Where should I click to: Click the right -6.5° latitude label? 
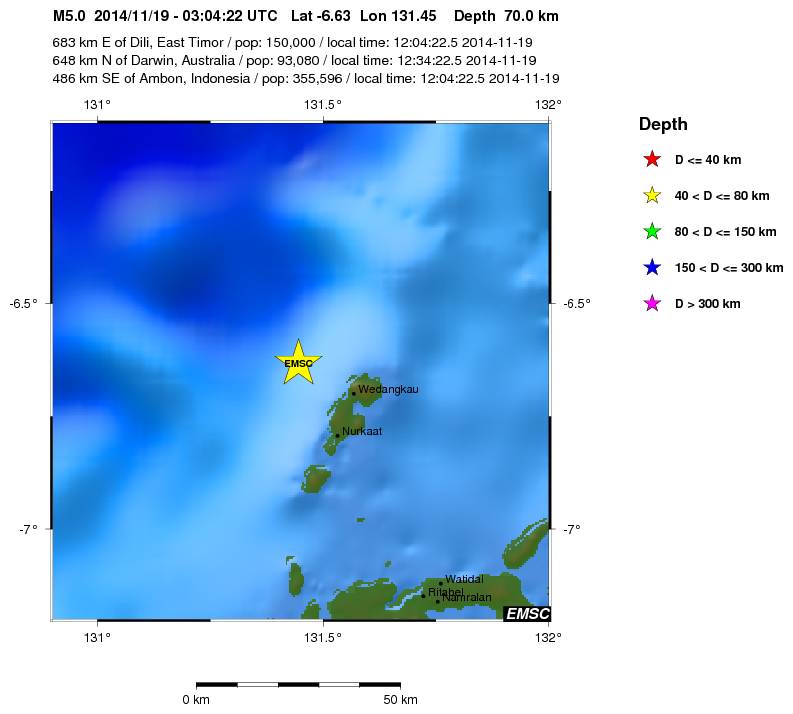[577, 303]
